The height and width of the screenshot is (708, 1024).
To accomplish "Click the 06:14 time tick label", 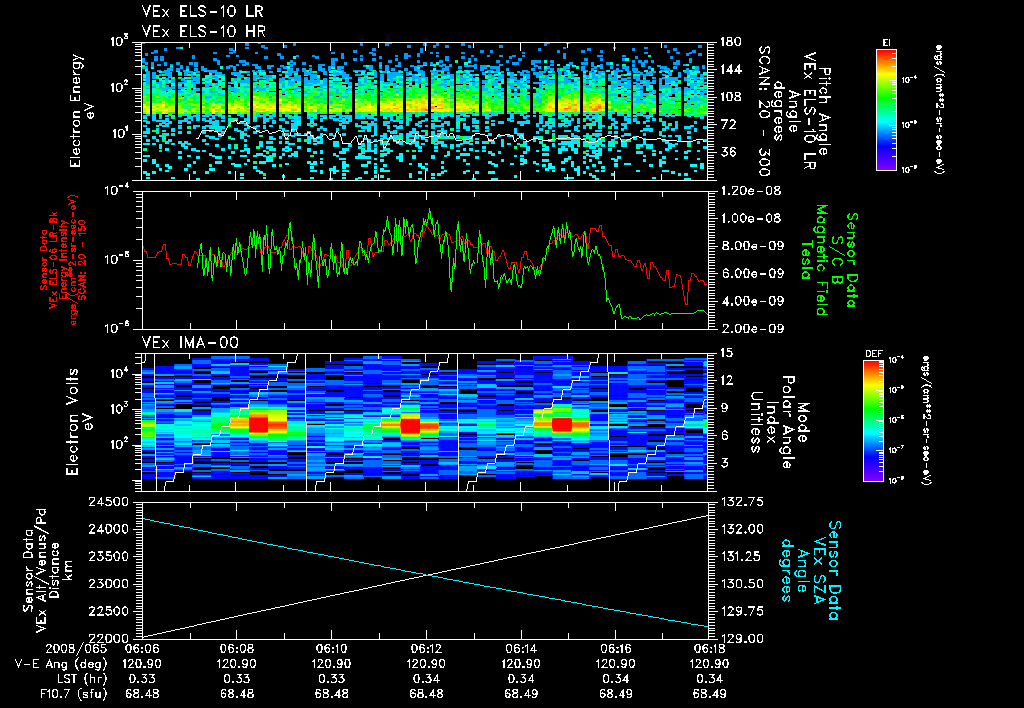I will [x=520, y=650].
